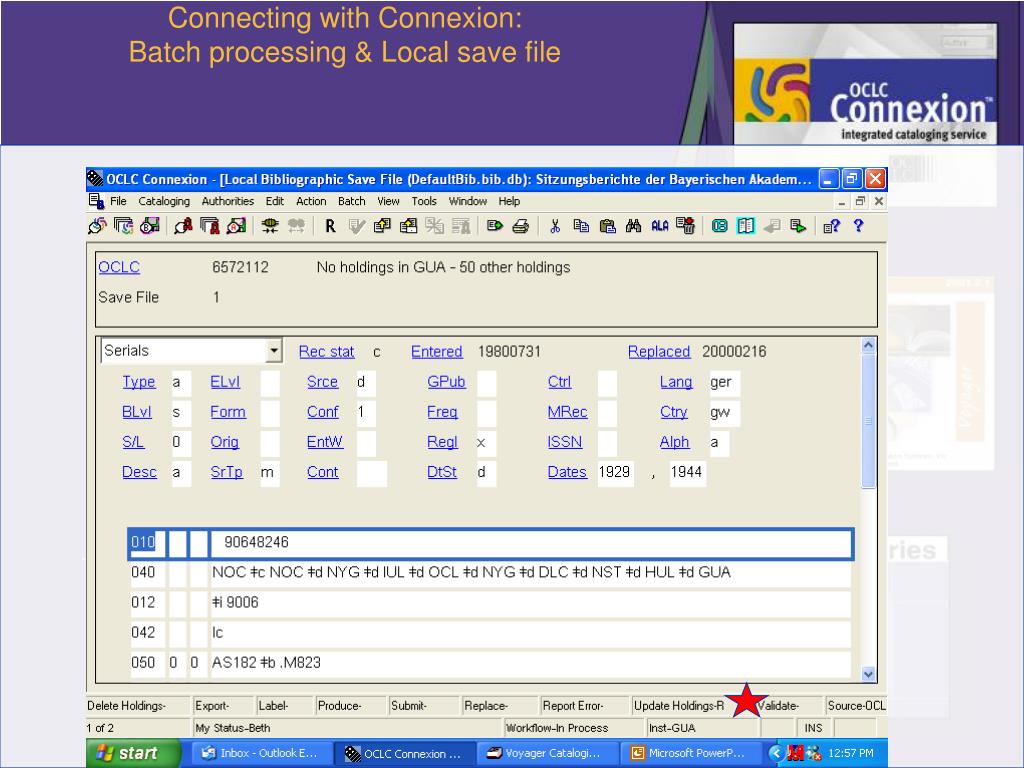Click the document icon left of File menu

[96, 200]
